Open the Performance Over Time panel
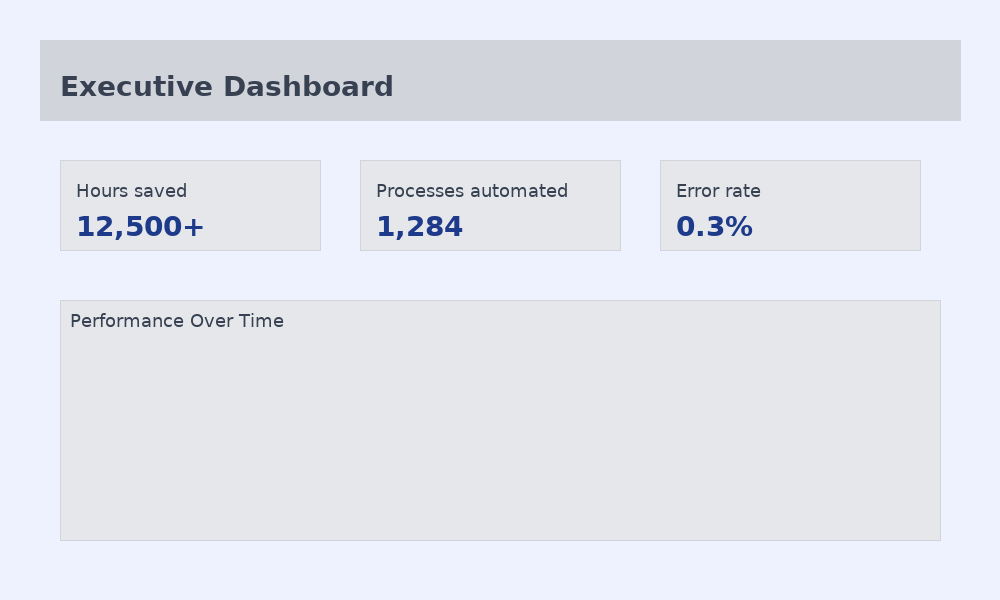1000x600 pixels. [x=500, y=420]
